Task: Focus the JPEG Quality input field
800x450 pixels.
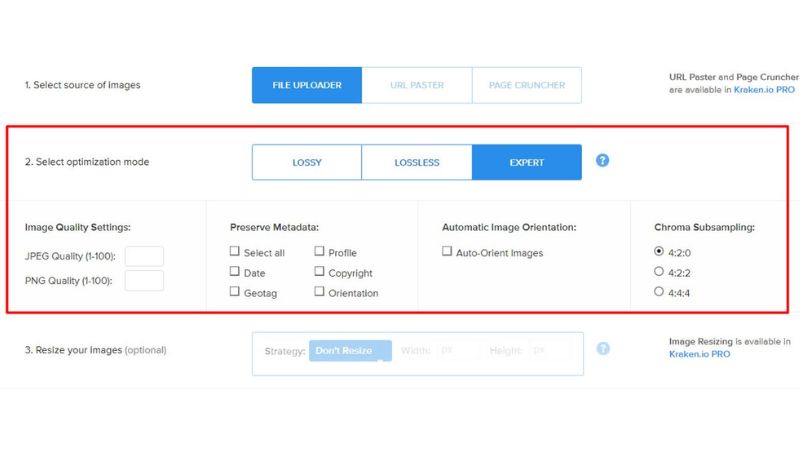Action: tap(144, 256)
